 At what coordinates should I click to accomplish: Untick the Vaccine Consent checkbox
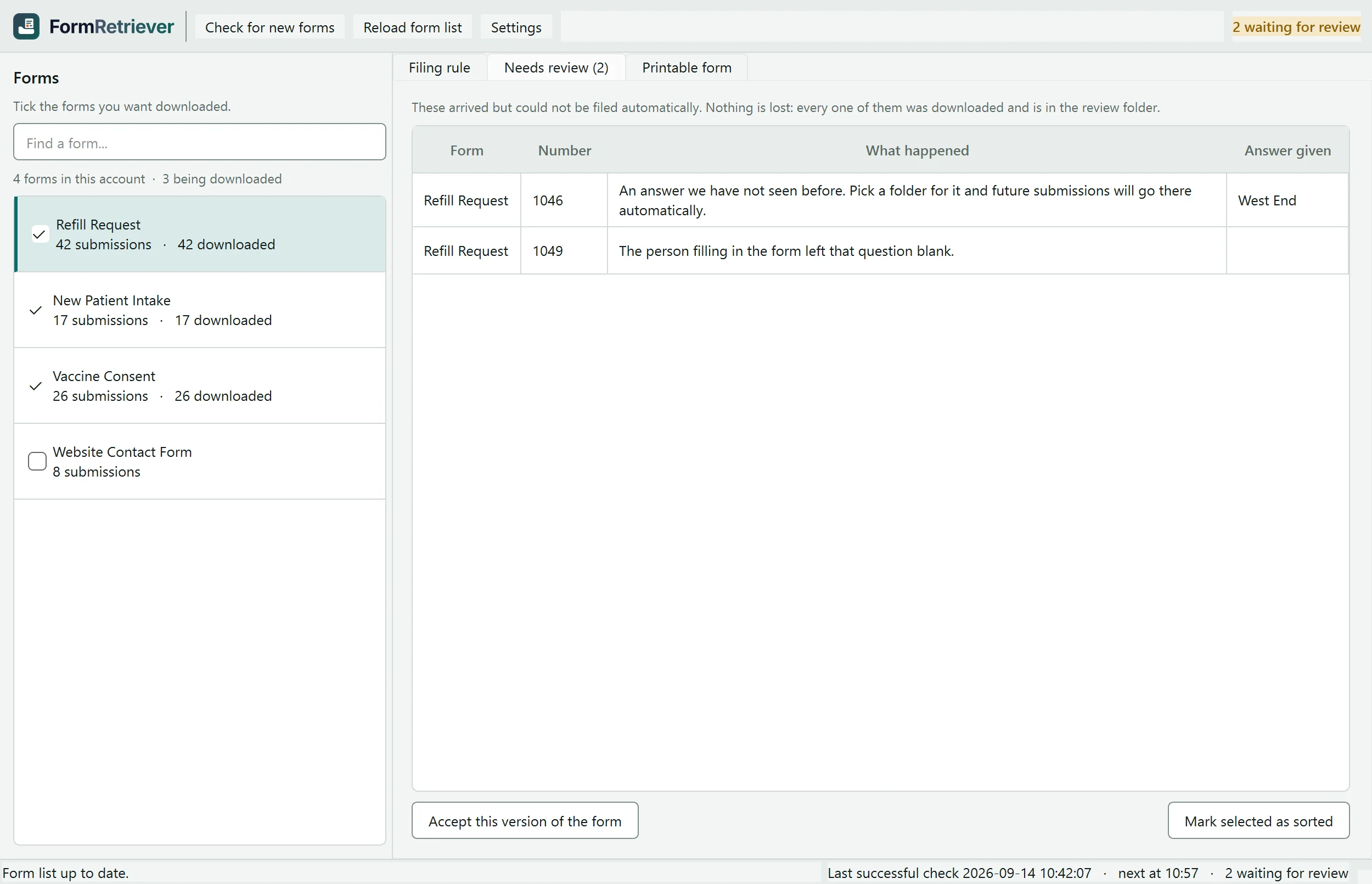click(x=36, y=386)
